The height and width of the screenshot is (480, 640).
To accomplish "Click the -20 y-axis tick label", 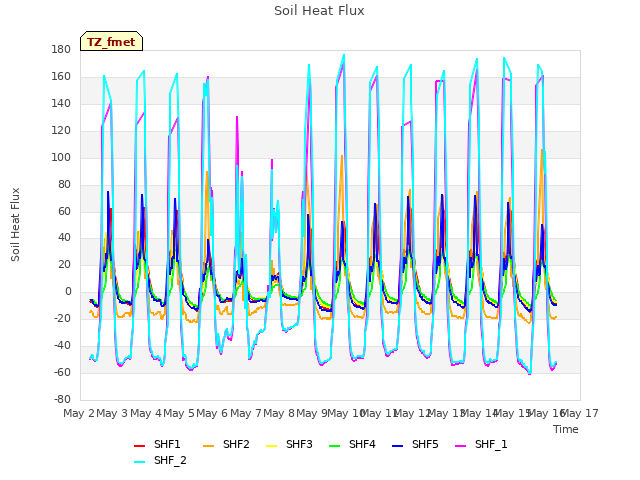I will (62, 318).
